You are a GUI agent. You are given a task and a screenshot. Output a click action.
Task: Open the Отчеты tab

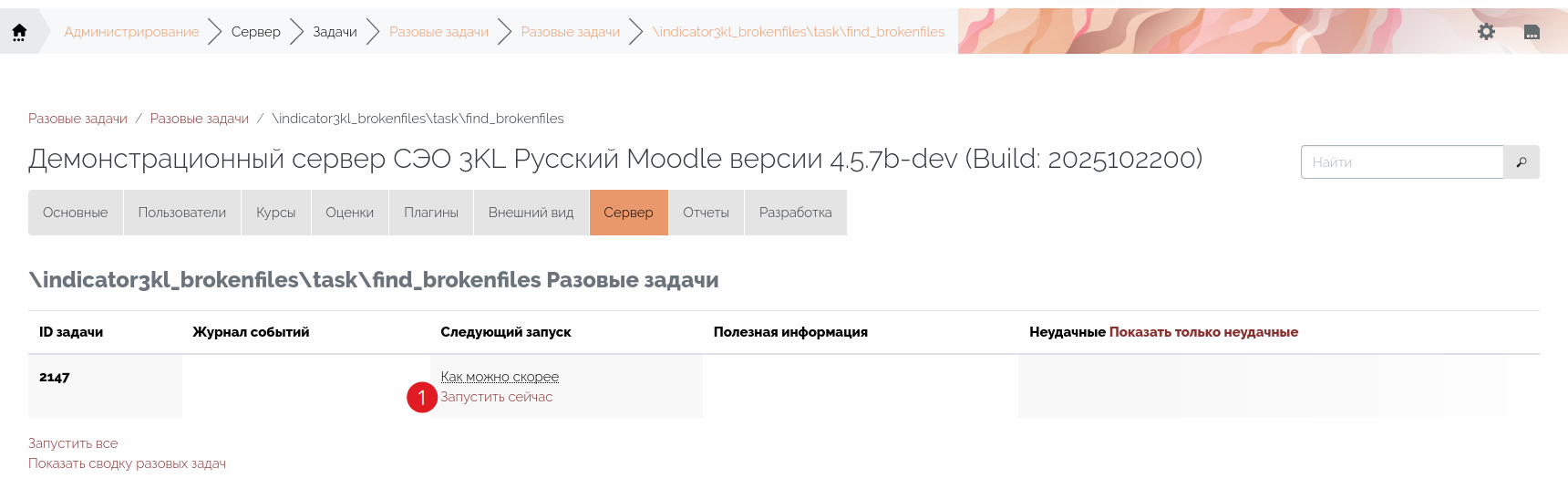coord(706,213)
